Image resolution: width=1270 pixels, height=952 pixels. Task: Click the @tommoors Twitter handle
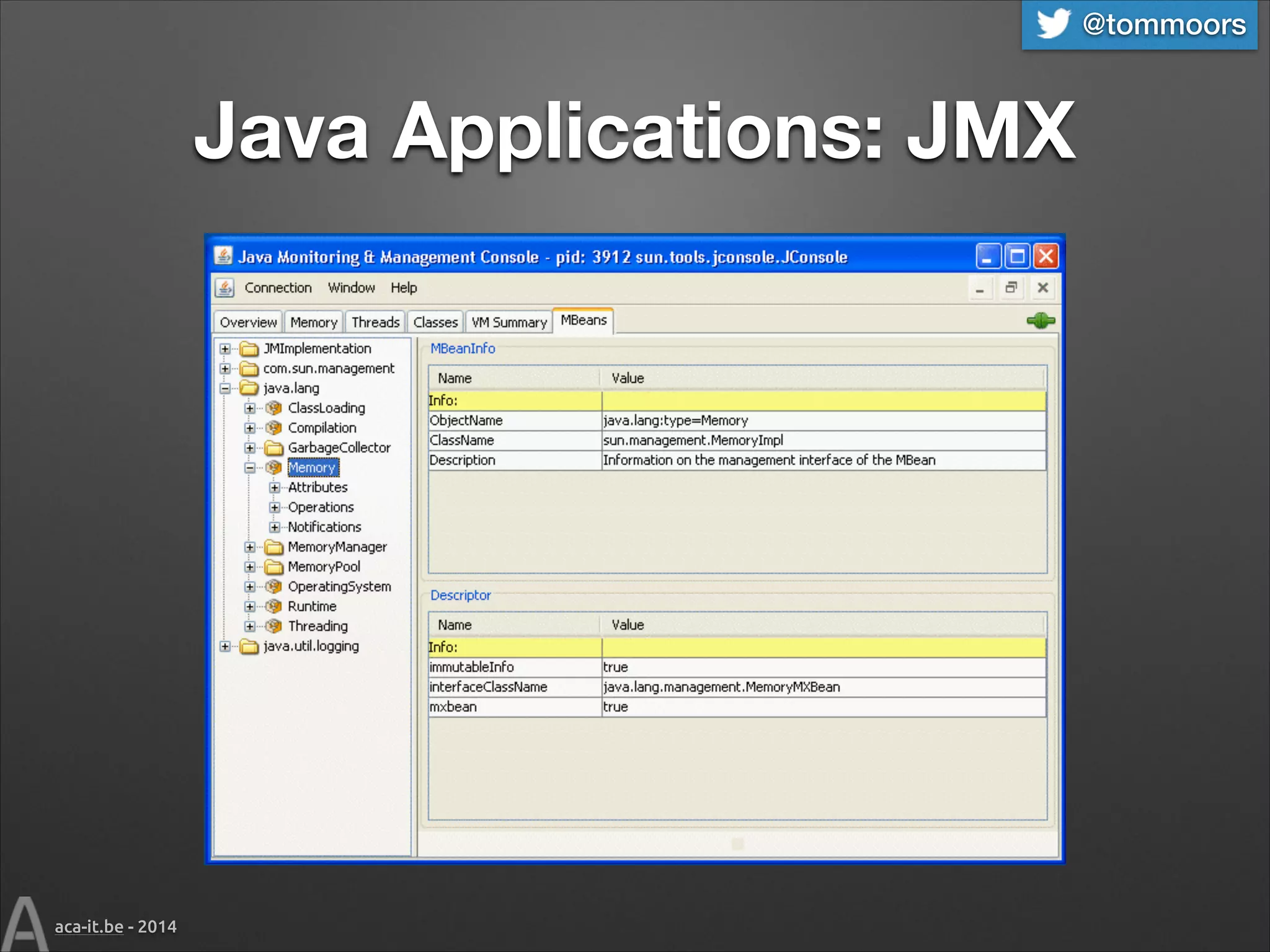tap(1164, 25)
